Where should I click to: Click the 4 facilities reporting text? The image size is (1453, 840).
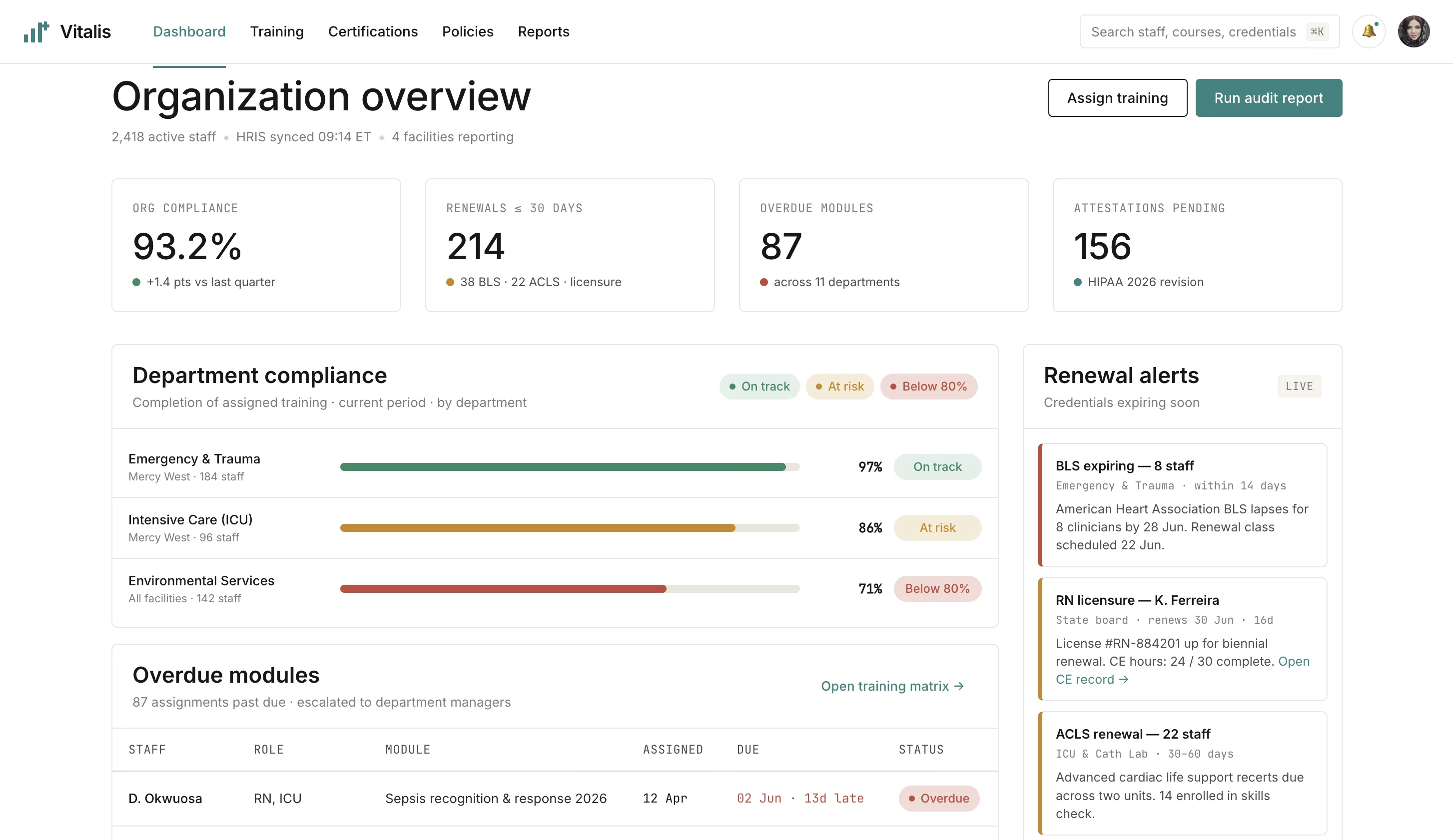pos(453,137)
